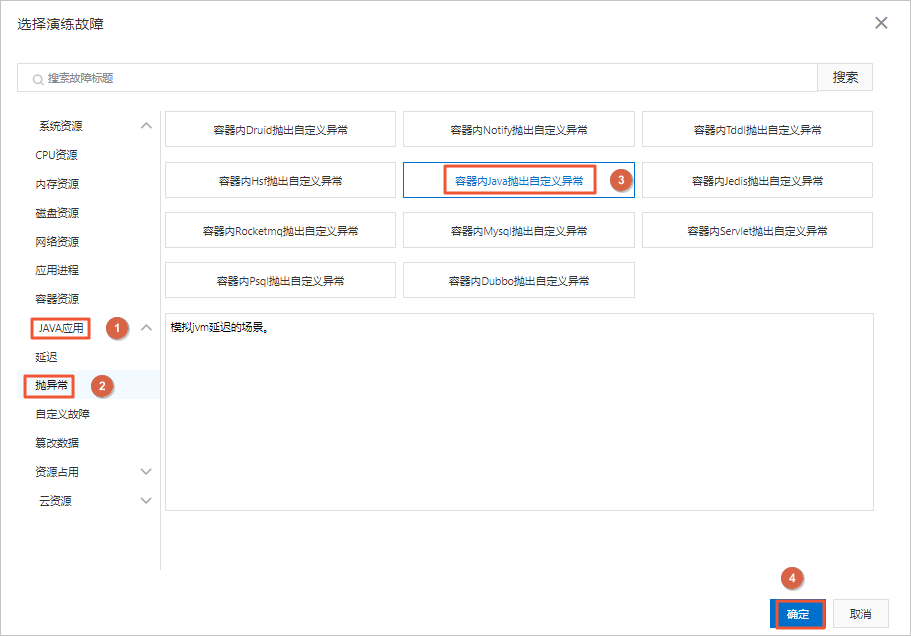Click the 模拟jvm延迟的场景 description text
The image size is (911, 636).
point(220,328)
